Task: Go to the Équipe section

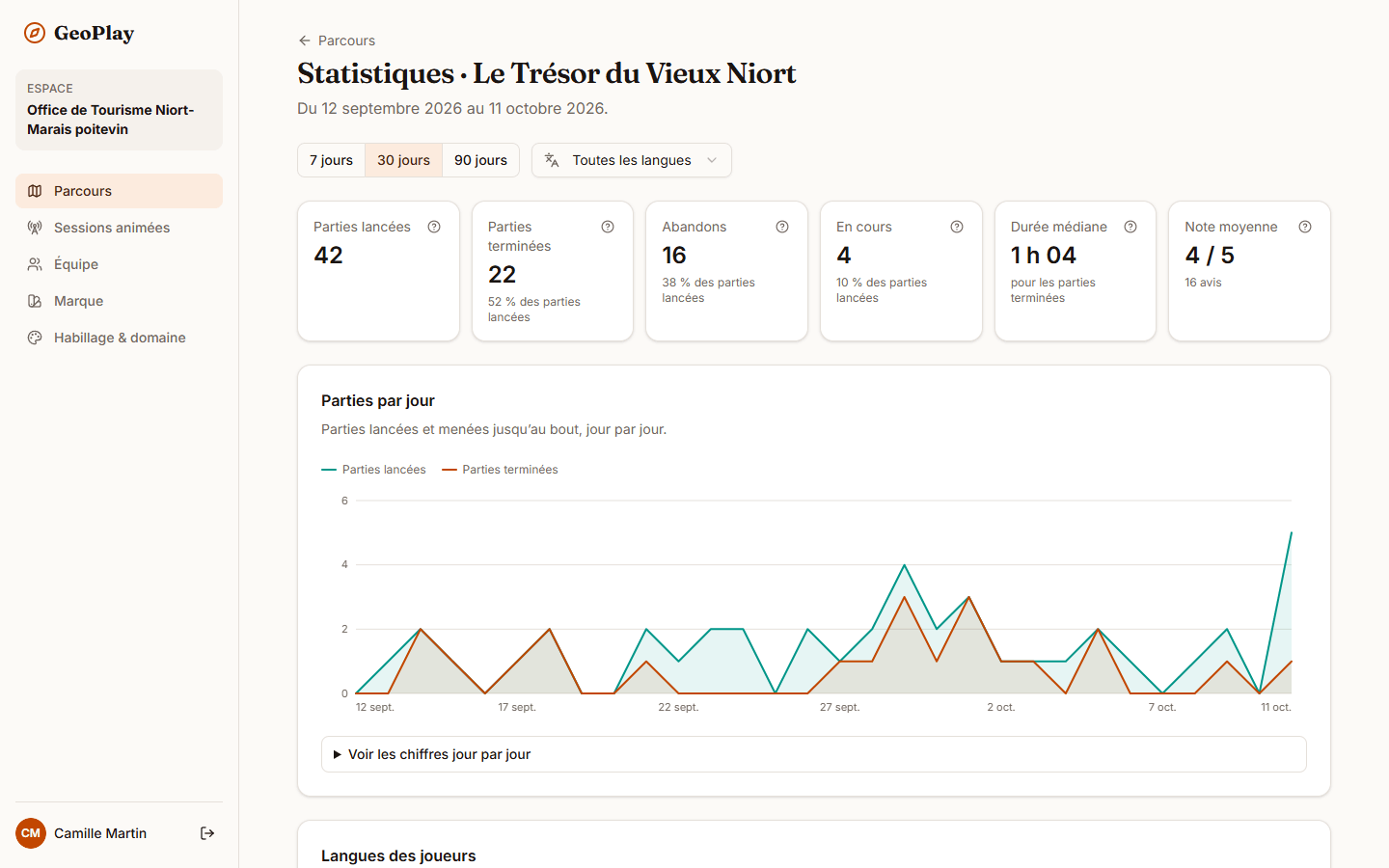Action: click(x=119, y=264)
